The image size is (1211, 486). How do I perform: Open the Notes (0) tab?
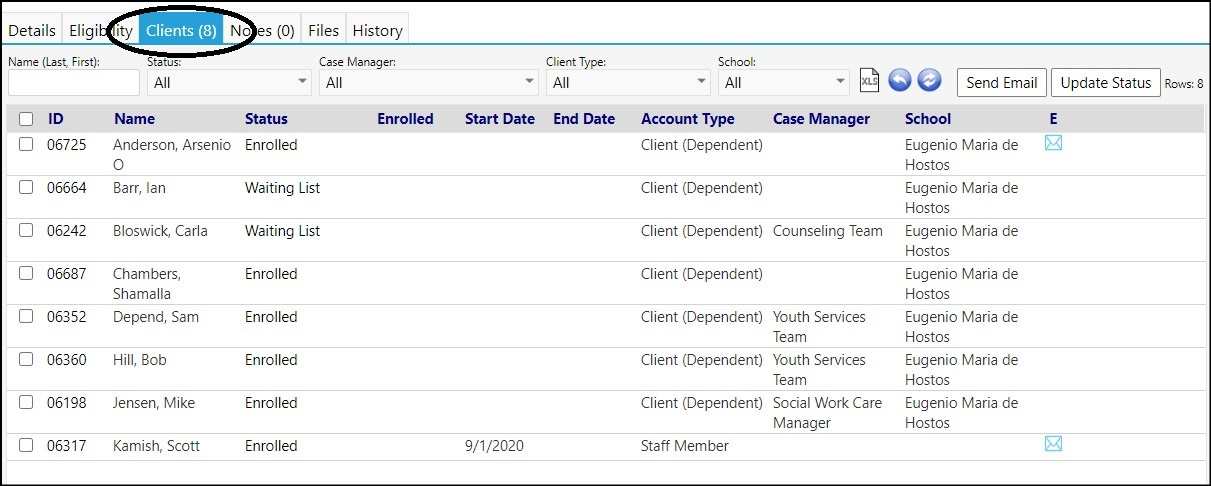pyautogui.click(x=262, y=30)
